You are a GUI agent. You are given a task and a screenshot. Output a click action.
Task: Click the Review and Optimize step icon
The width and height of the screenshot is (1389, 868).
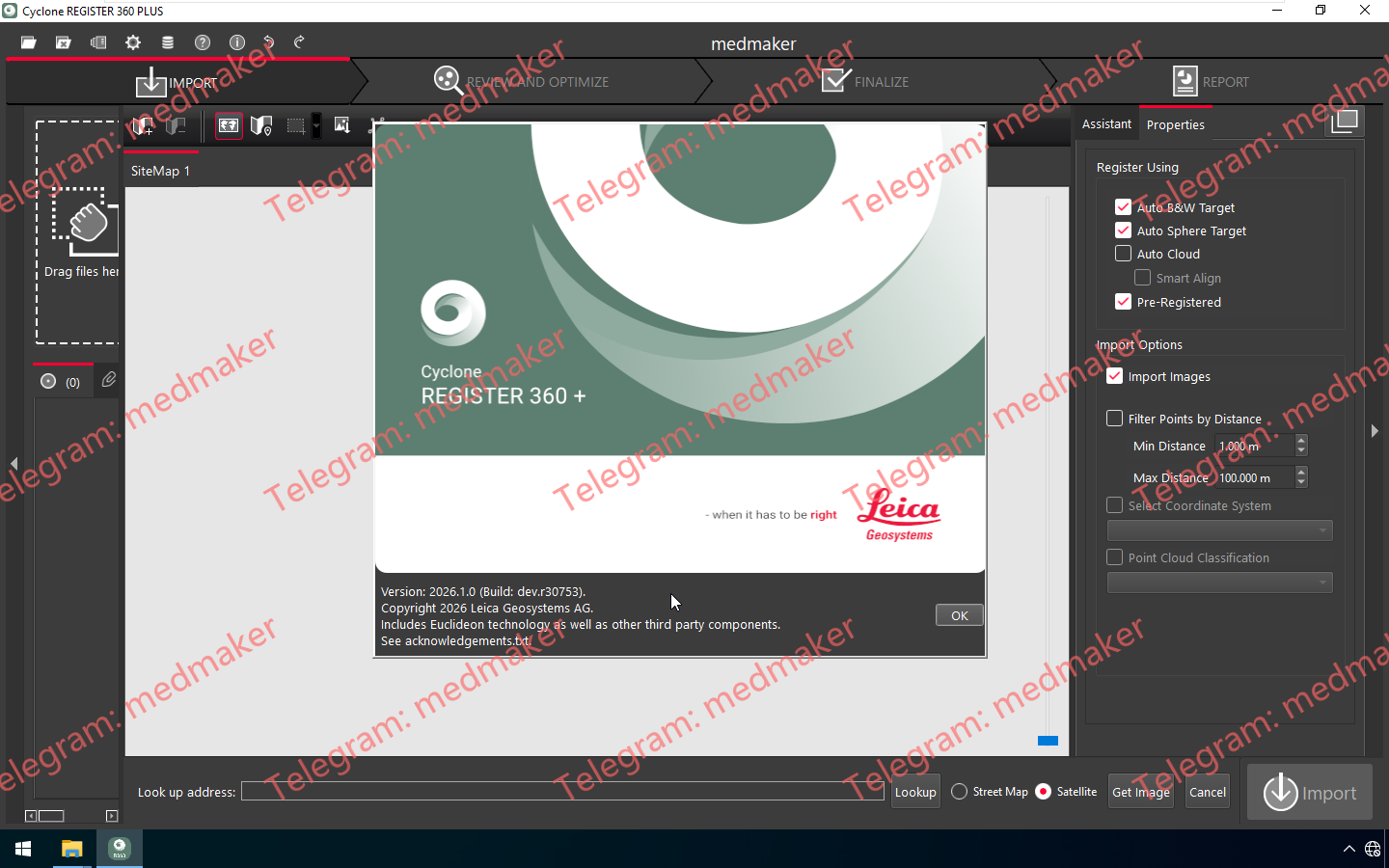[x=448, y=80]
